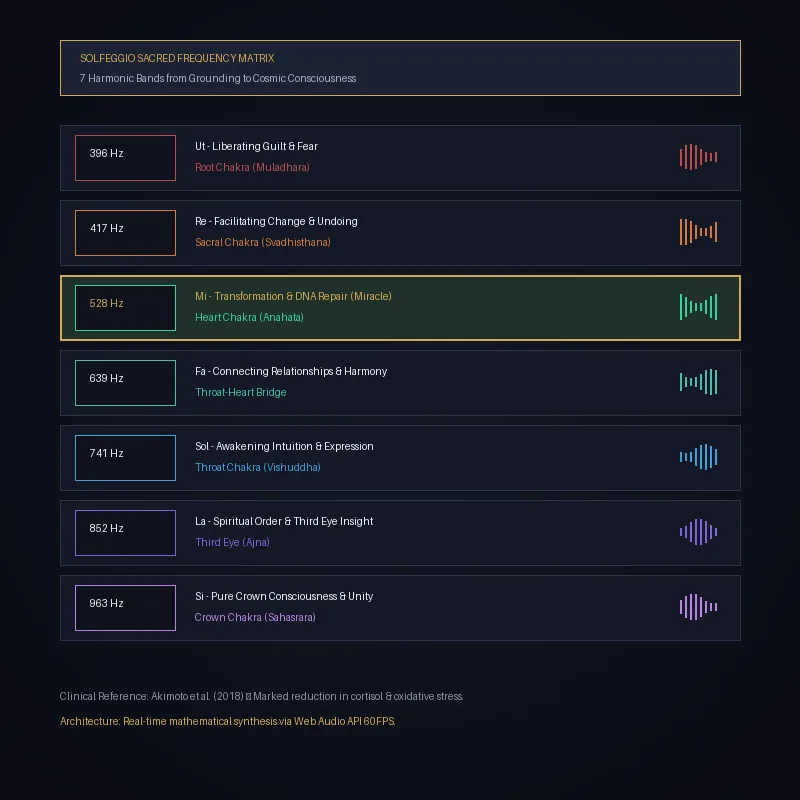Activate the 963 Hz frequency box
Image resolution: width=800 pixels, height=800 pixels.
pos(126,608)
